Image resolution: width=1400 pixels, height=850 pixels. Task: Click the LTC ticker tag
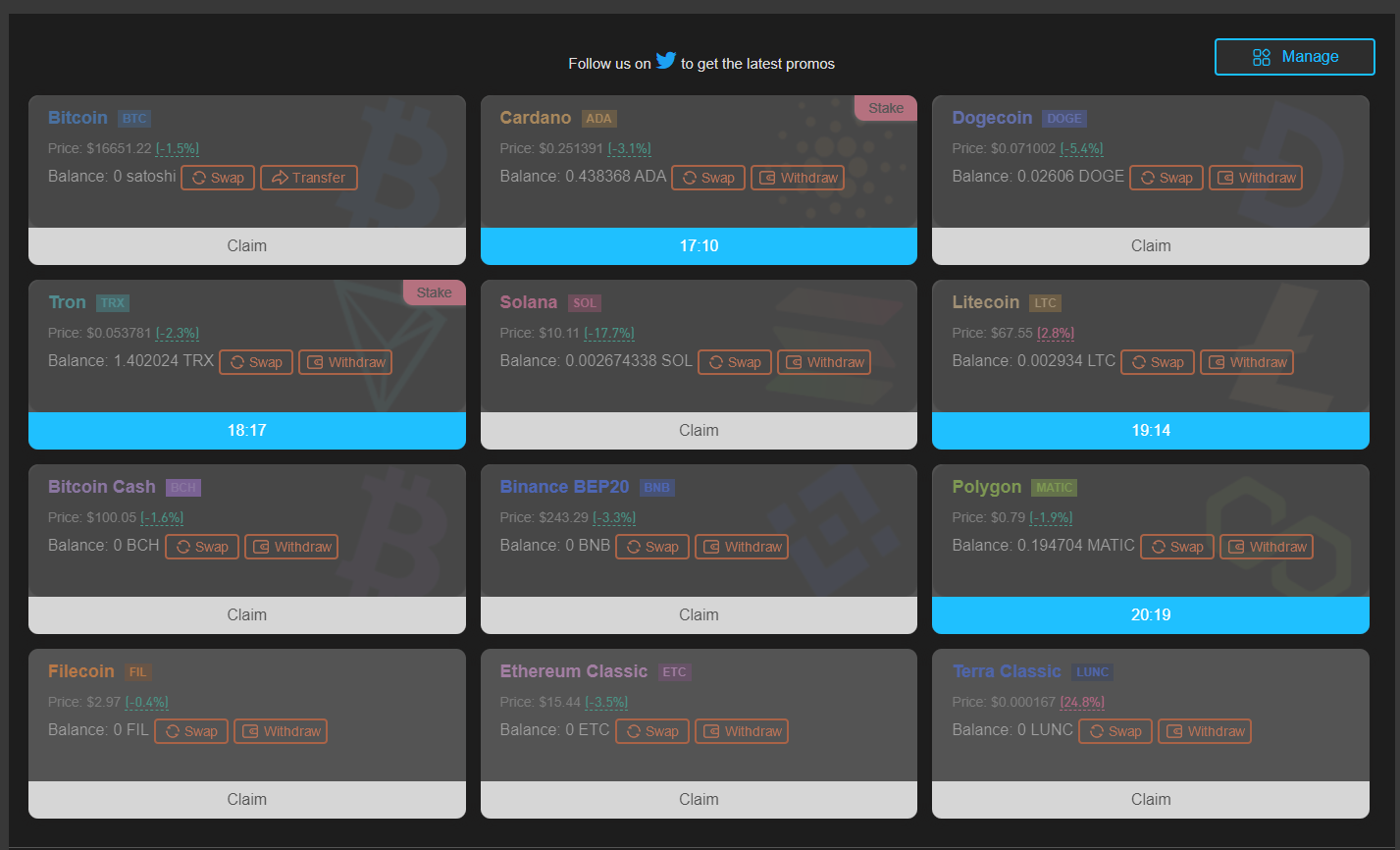[1046, 303]
